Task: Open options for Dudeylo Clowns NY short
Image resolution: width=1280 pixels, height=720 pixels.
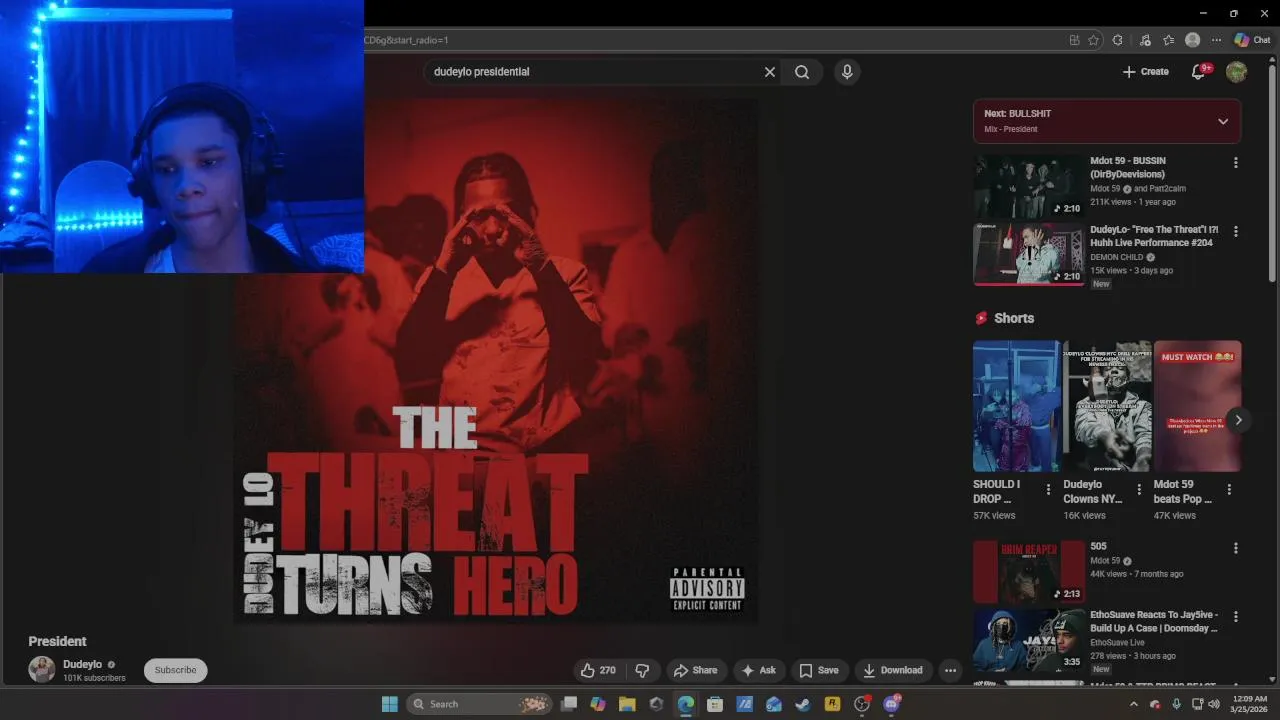Action: [x=1138, y=489]
